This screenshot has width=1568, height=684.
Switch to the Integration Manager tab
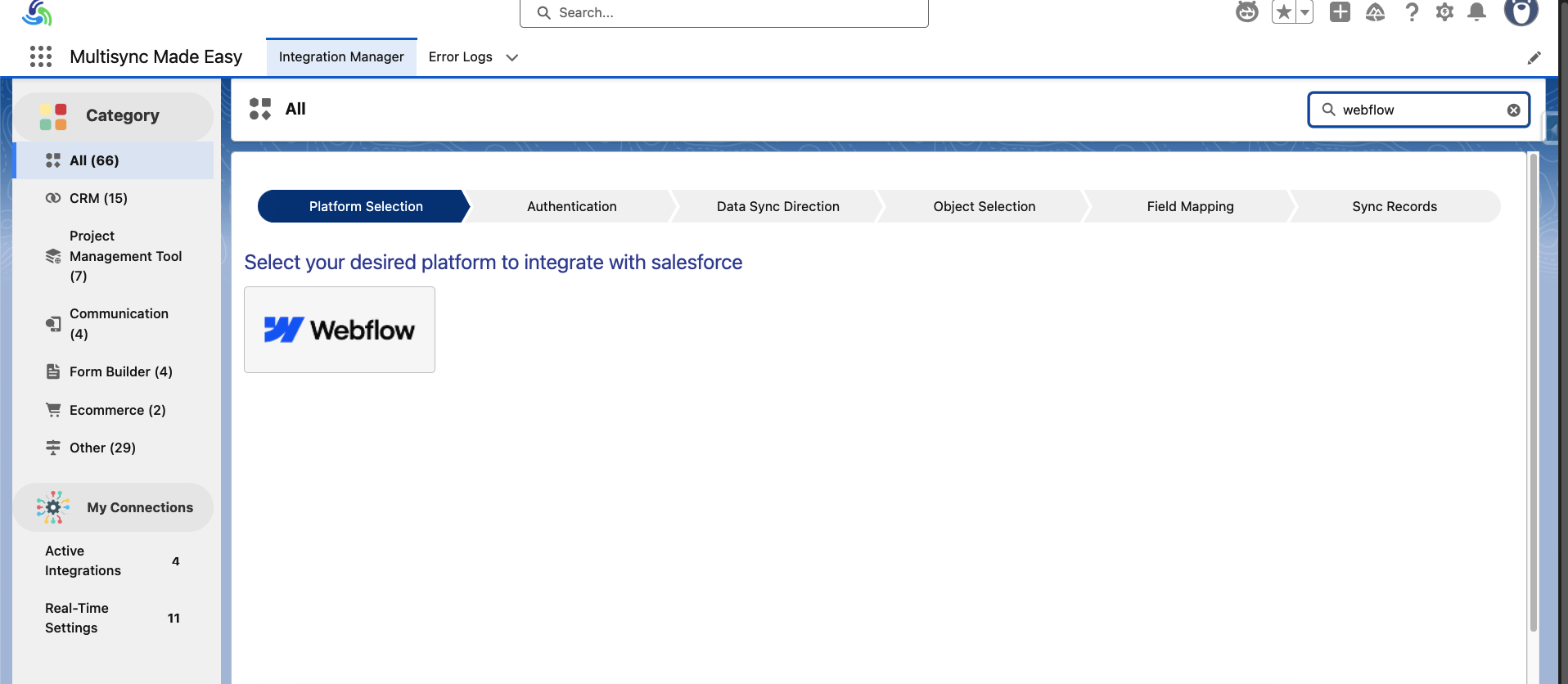point(341,56)
